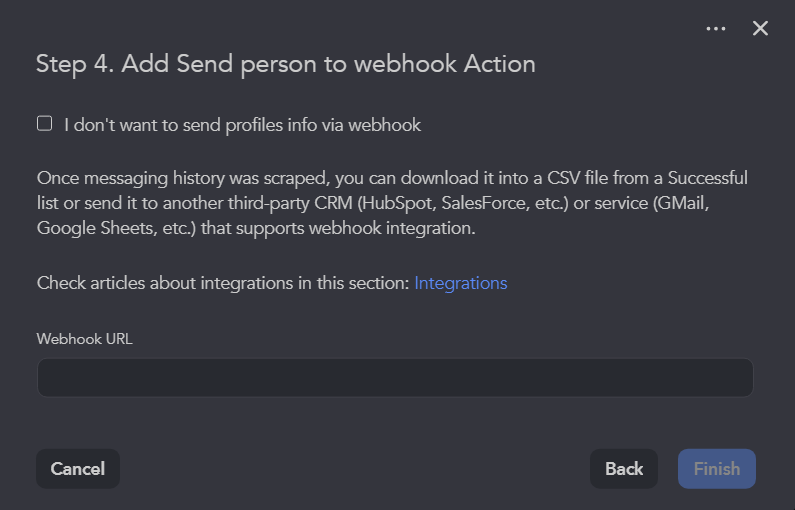795x510 pixels.
Task: Focus the Webhook URL input field
Action: [x=395, y=378]
